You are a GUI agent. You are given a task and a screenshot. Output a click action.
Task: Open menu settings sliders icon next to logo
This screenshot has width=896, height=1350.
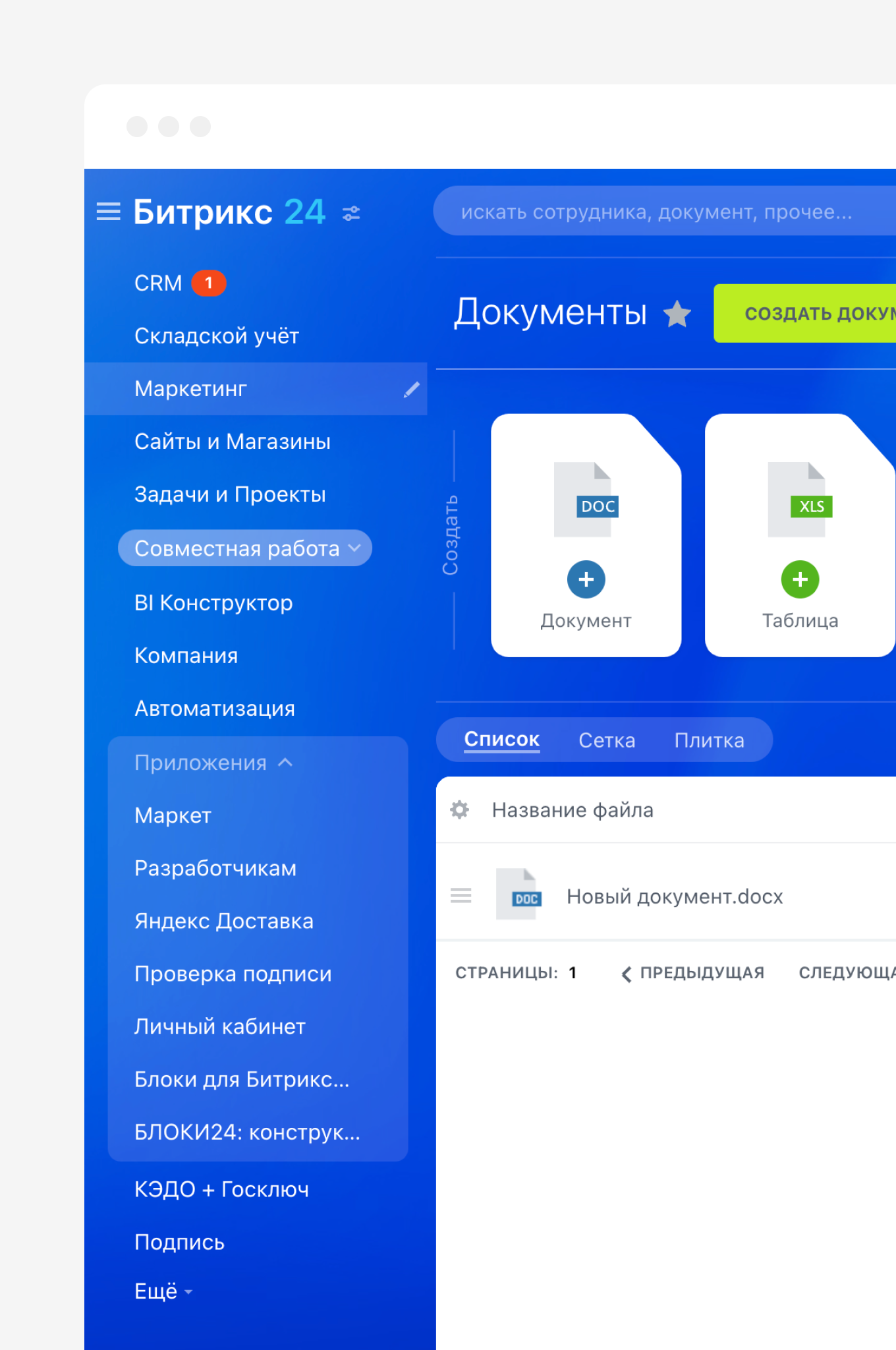(x=351, y=213)
